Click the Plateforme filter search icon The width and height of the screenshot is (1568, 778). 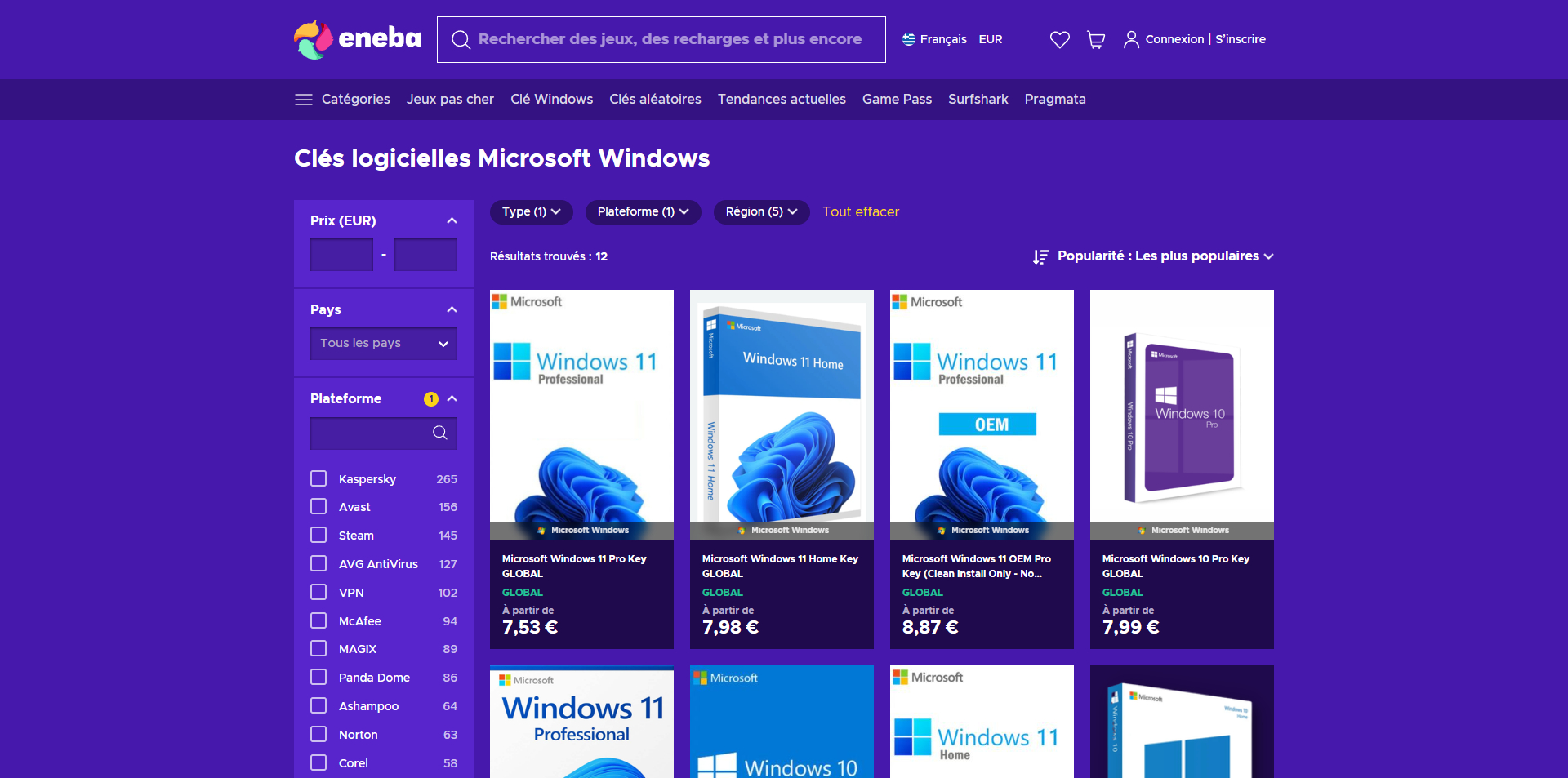click(x=440, y=433)
